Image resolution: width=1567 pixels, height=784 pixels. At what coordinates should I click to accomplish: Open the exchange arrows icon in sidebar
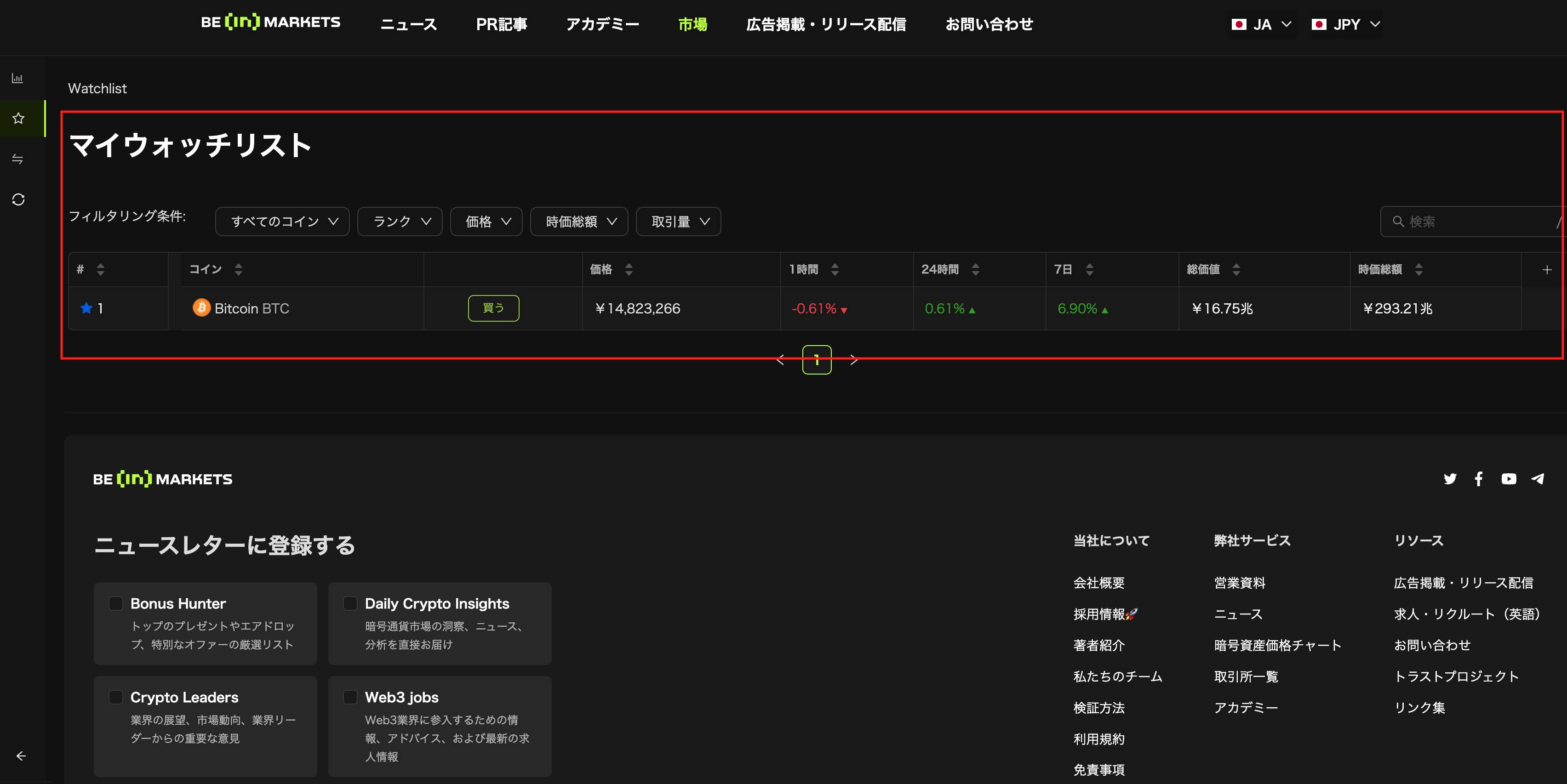[17, 159]
